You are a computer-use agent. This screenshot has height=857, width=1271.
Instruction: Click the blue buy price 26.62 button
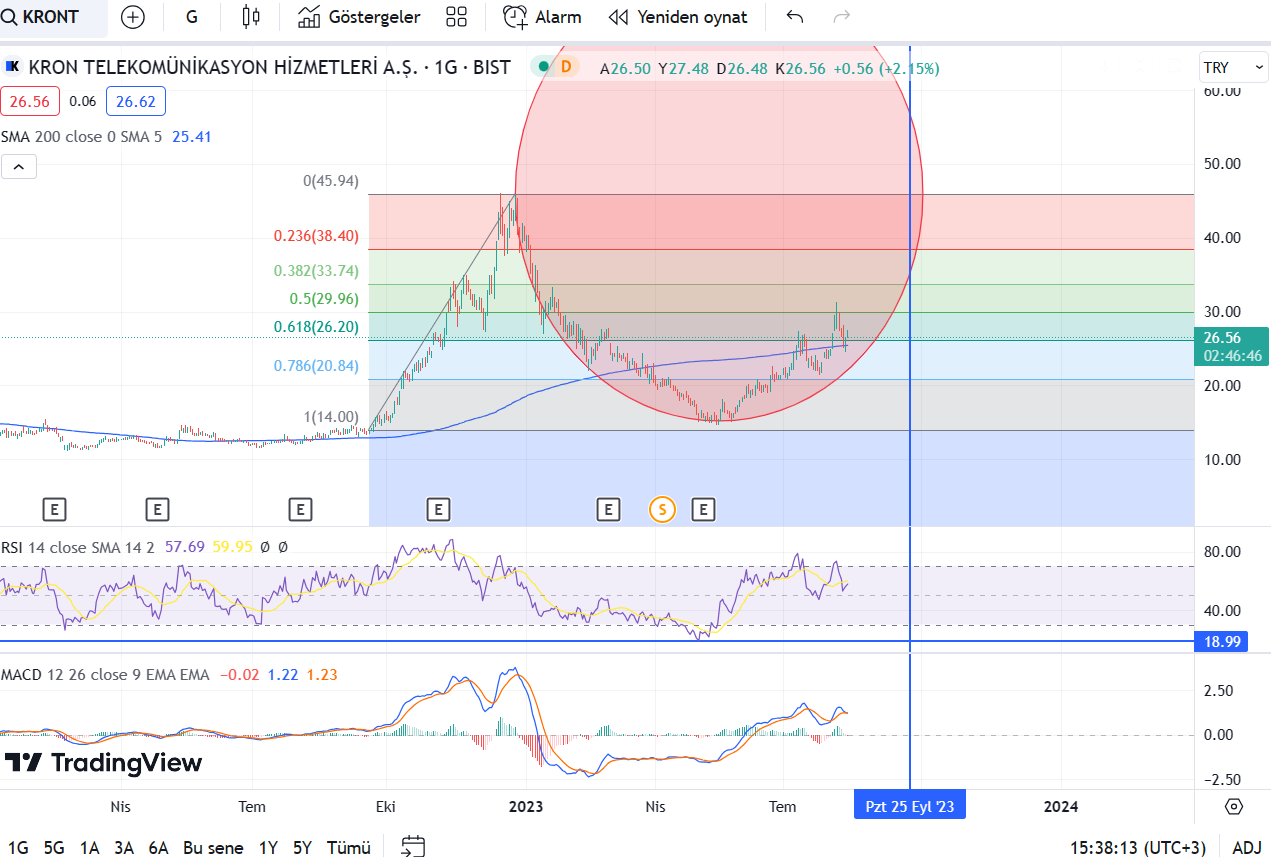[136, 101]
